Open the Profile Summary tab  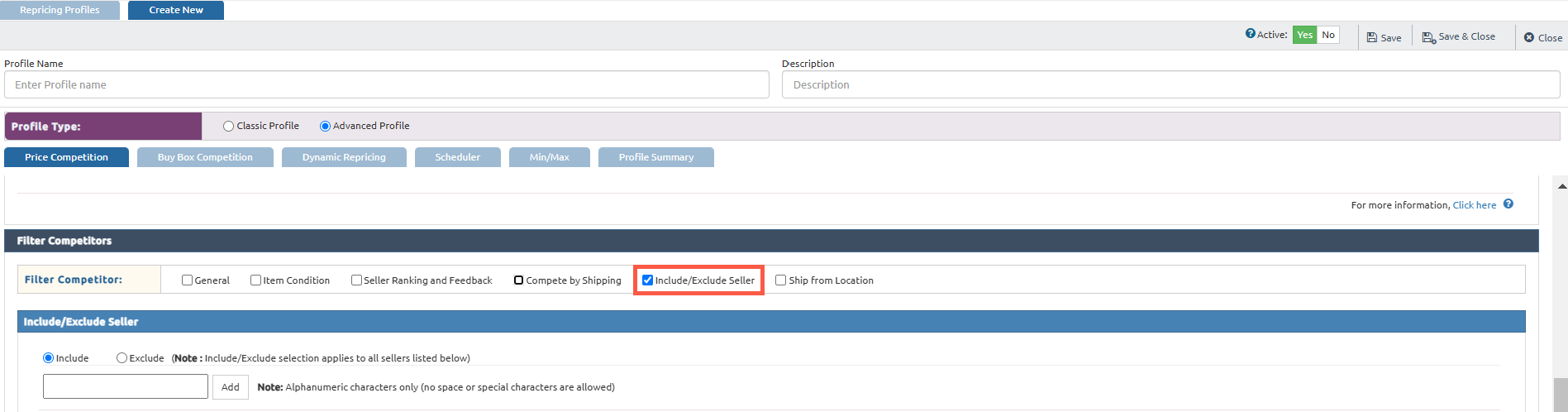pos(655,157)
